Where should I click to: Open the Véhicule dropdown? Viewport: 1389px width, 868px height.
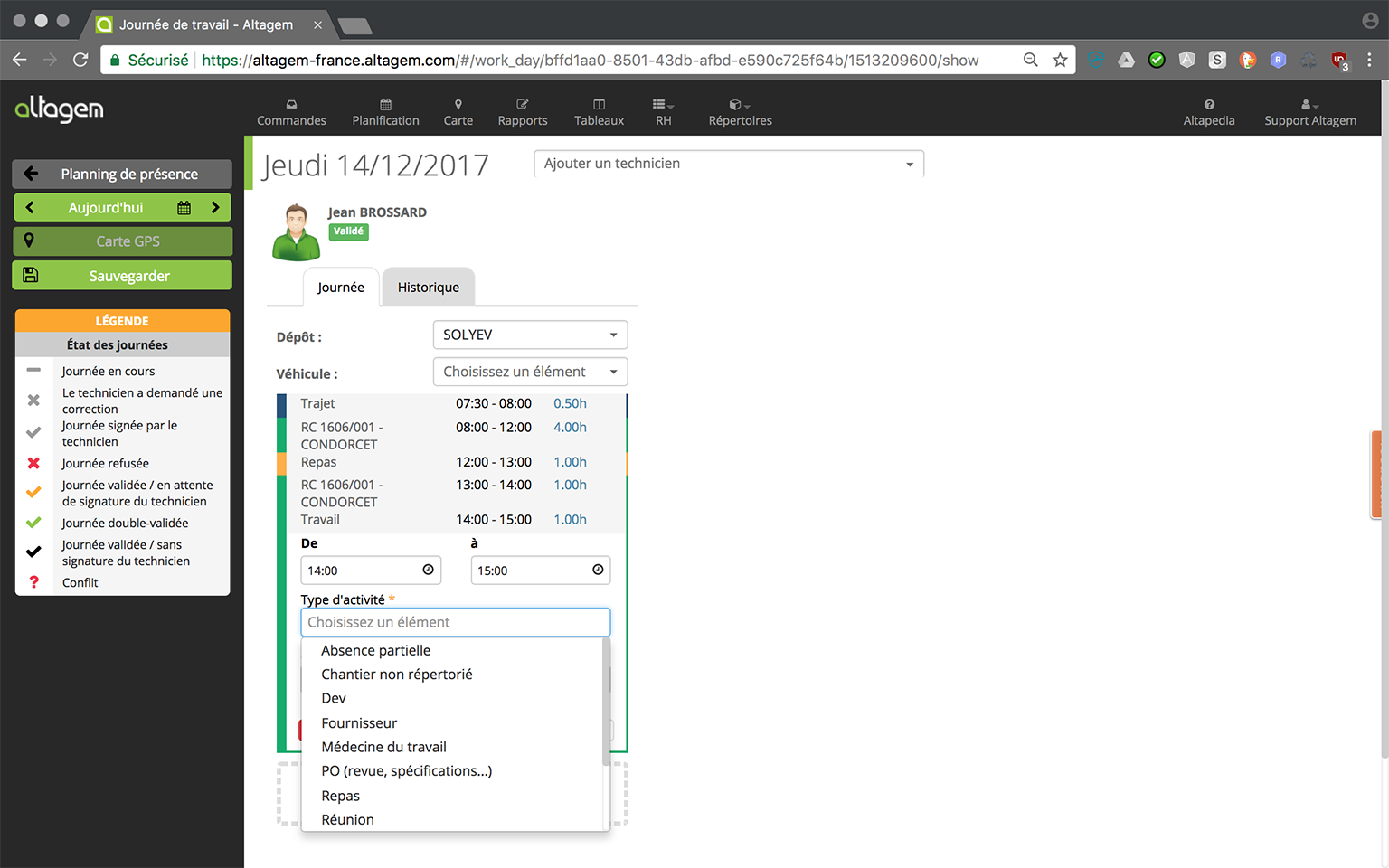[530, 372]
